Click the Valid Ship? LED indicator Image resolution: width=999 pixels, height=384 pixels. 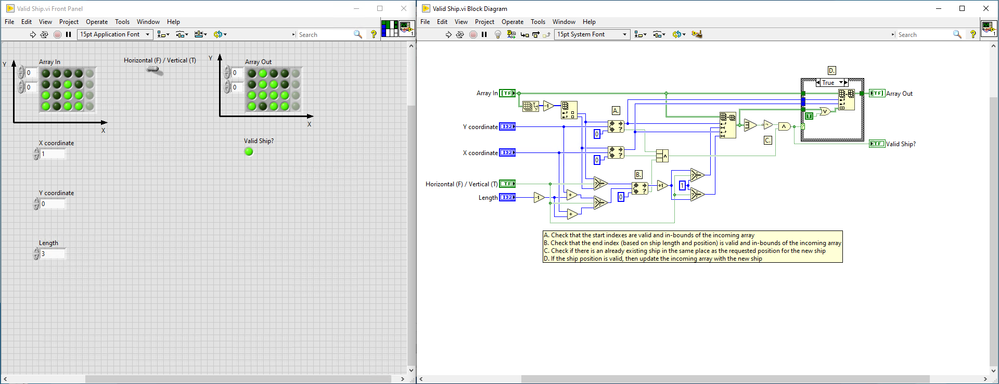tap(248, 152)
